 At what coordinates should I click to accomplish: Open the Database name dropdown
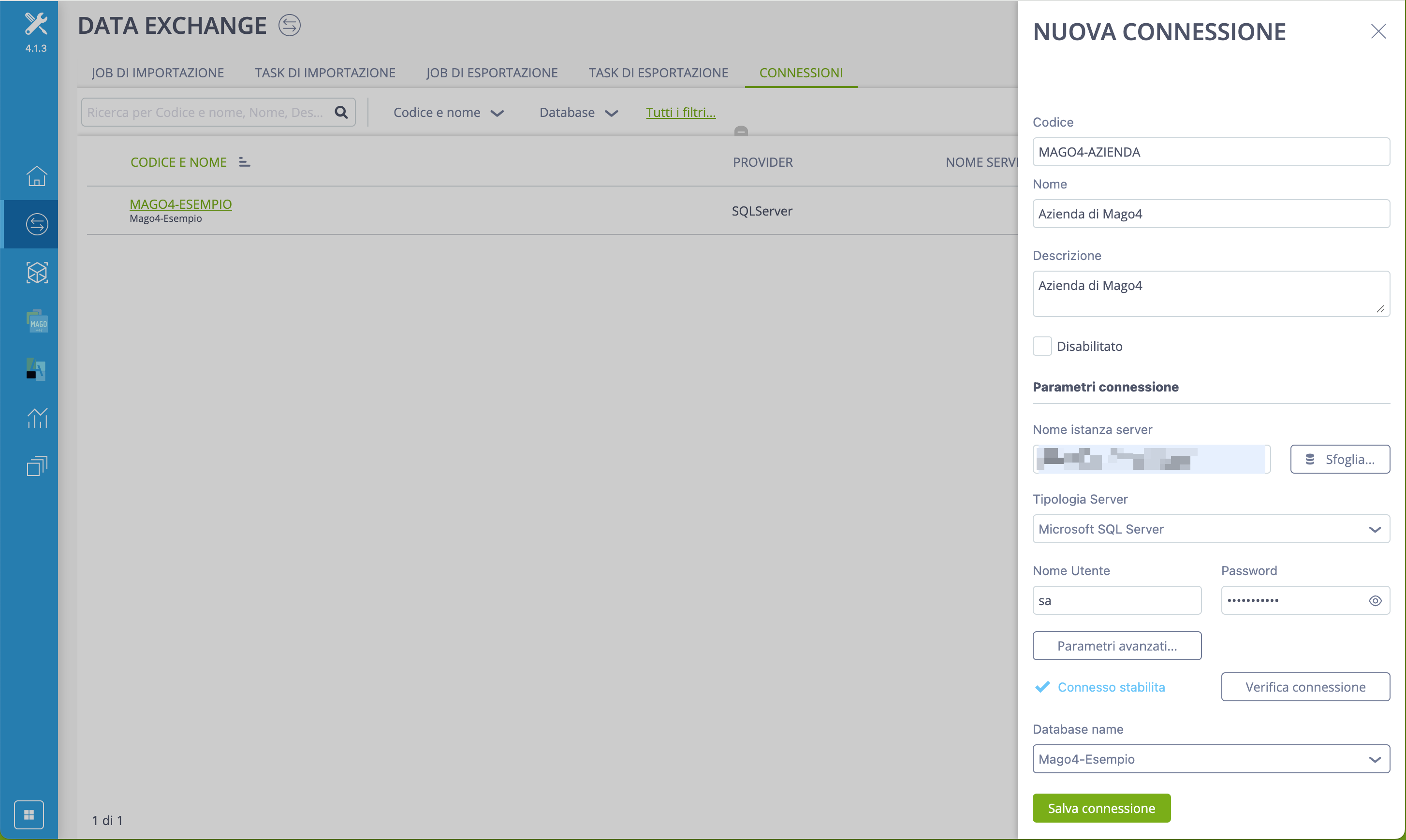coord(1211,758)
